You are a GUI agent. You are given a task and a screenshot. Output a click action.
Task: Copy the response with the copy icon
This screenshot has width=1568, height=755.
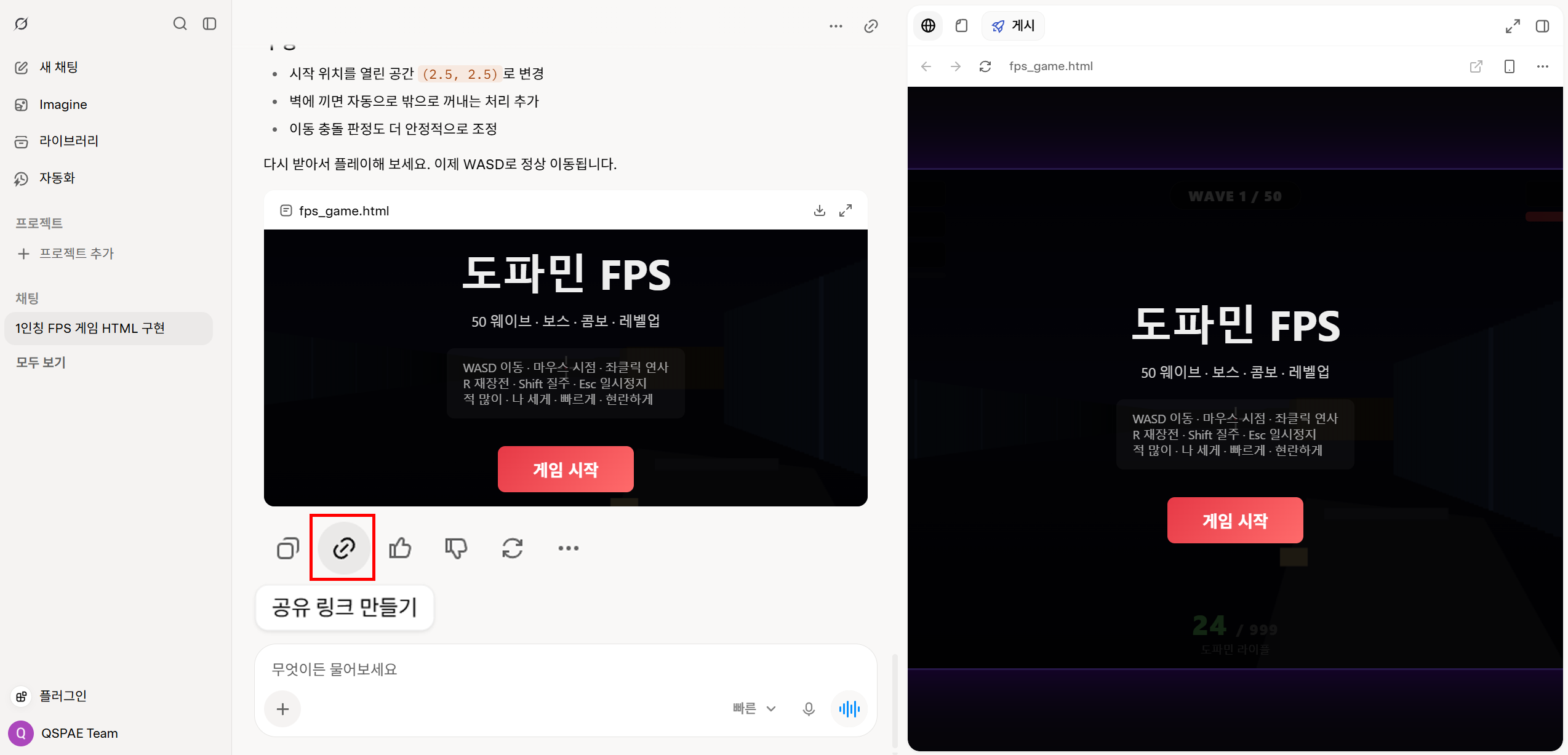click(288, 548)
